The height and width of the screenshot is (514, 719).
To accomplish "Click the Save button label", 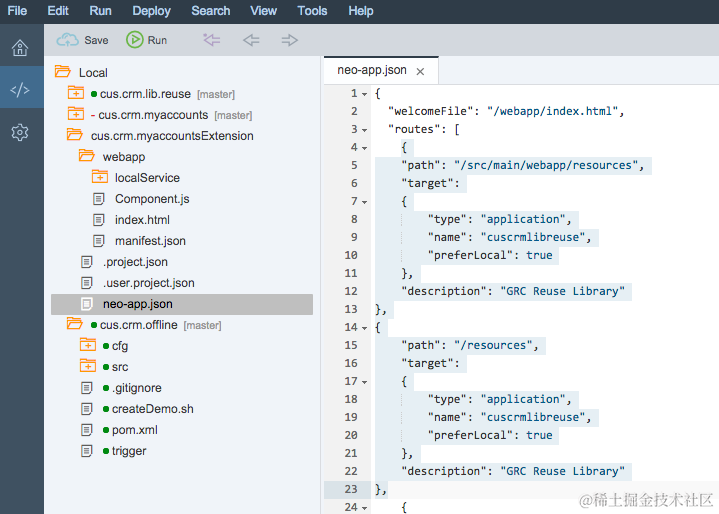I will pos(96,40).
